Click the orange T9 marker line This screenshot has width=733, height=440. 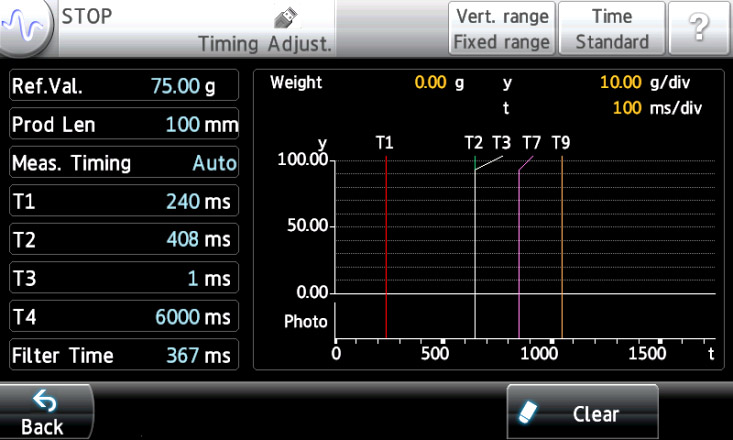click(x=562, y=250)
